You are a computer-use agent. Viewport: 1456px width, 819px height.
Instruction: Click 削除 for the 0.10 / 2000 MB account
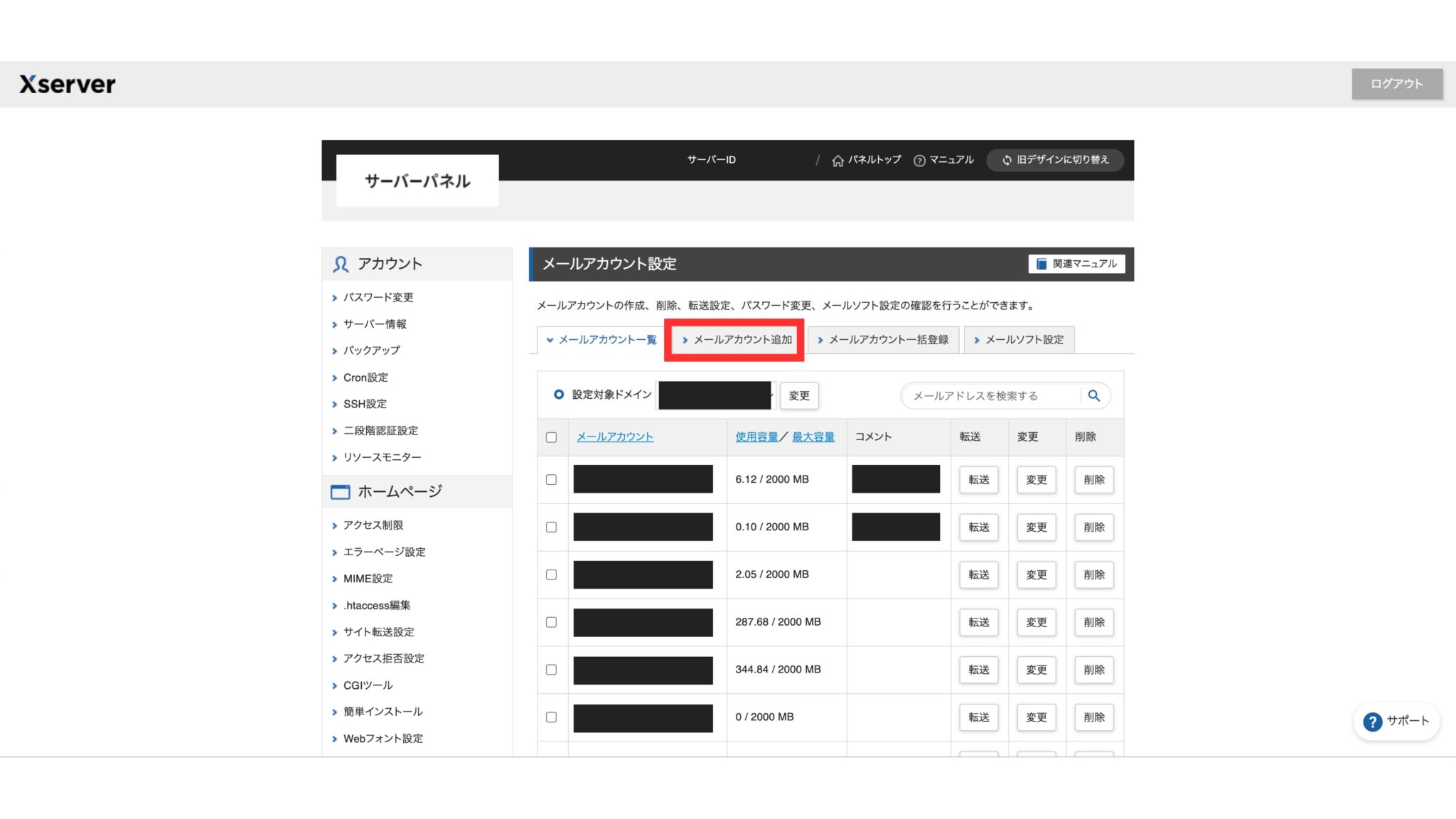pos(1093,528)
